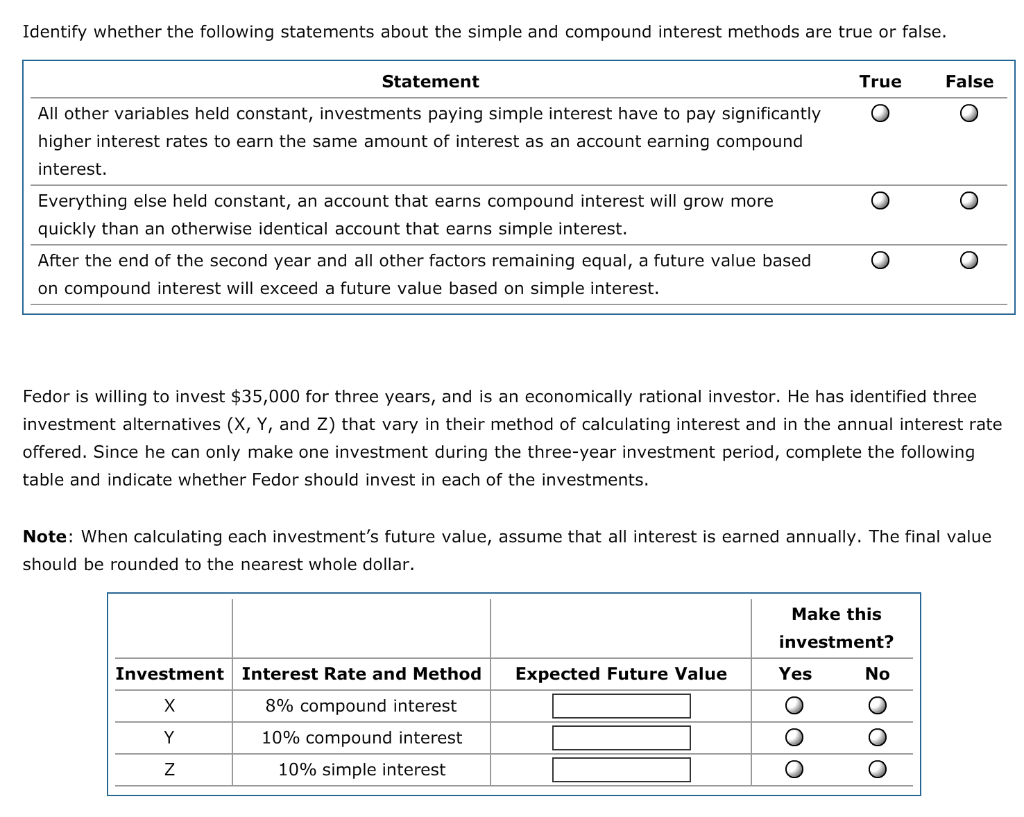Click the 10% simple interest cell
This screenshot has width=1024, height=817.
pyautogui.click(x=361, y=769)
